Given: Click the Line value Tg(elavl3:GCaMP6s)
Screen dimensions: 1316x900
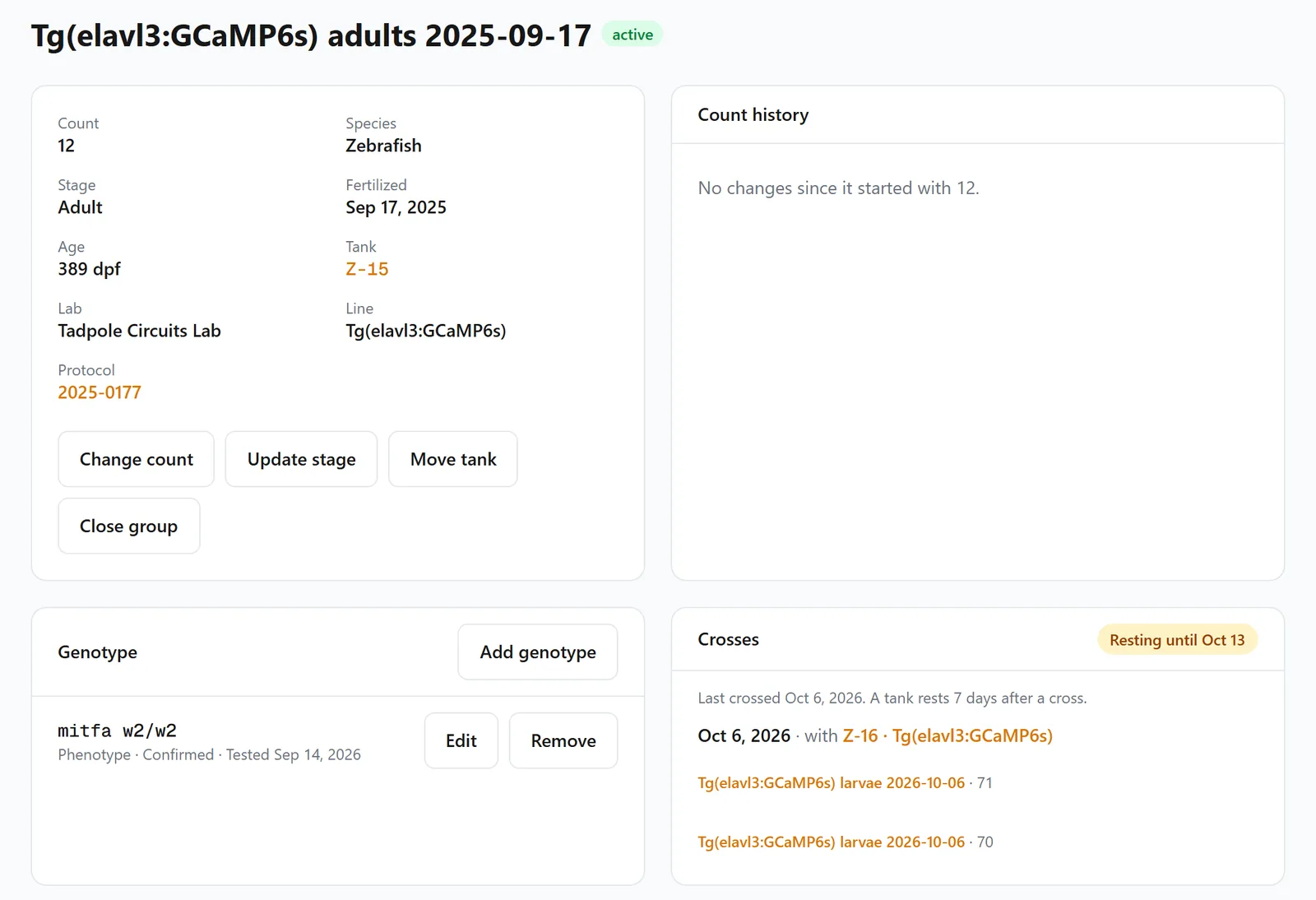Looking at the screenshot, I should [426, 331].
